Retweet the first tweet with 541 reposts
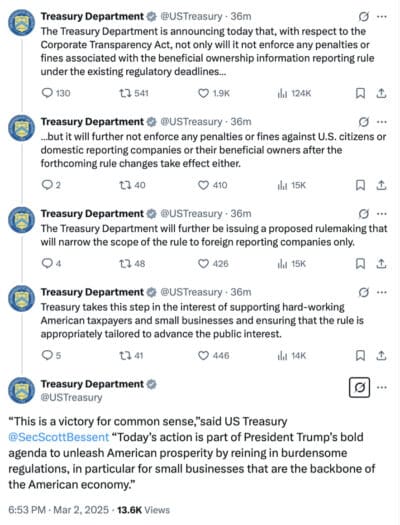The width and height of the screenshot is (400, 525). (x=134, y=93)
